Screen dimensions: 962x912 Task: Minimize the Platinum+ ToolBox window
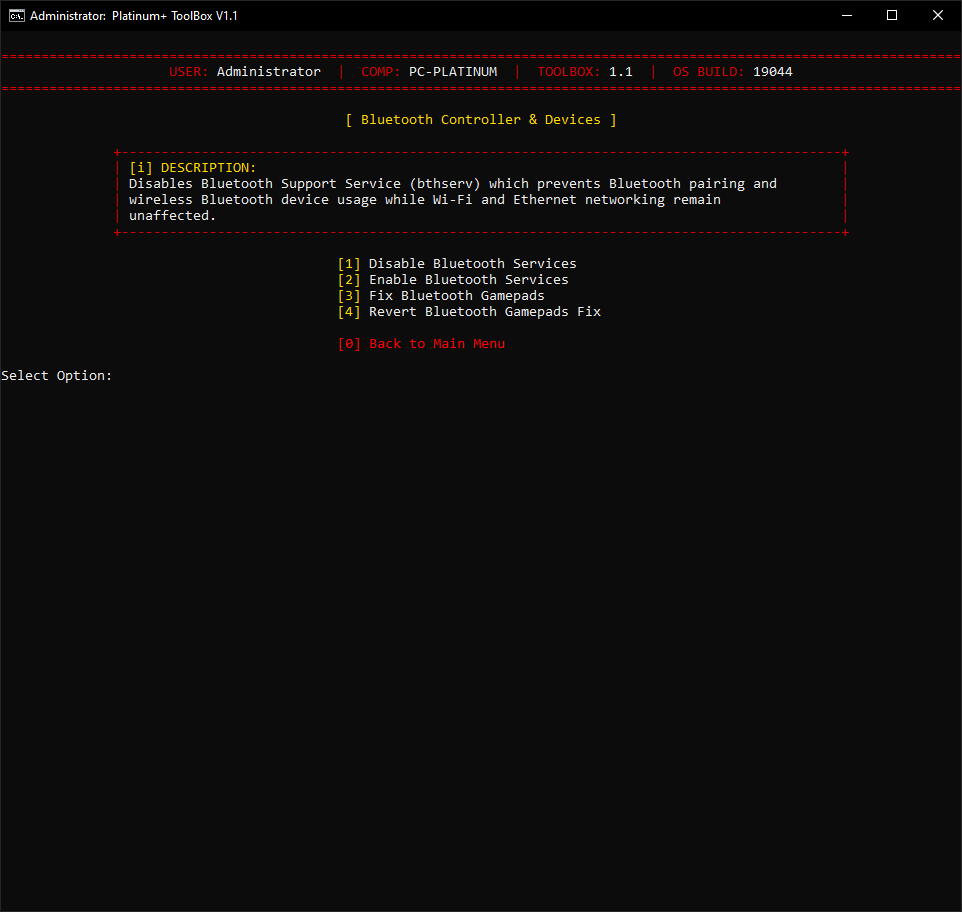click(847, 15)
